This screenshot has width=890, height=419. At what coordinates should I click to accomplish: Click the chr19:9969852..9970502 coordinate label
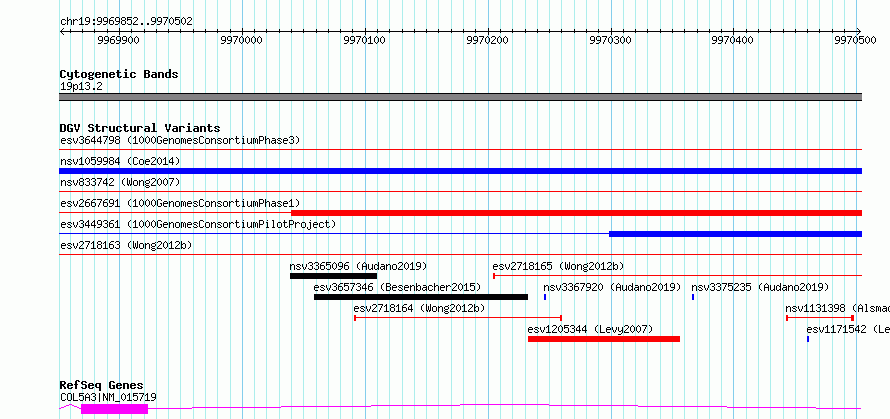pyautogui.click(x=126, y=22)
